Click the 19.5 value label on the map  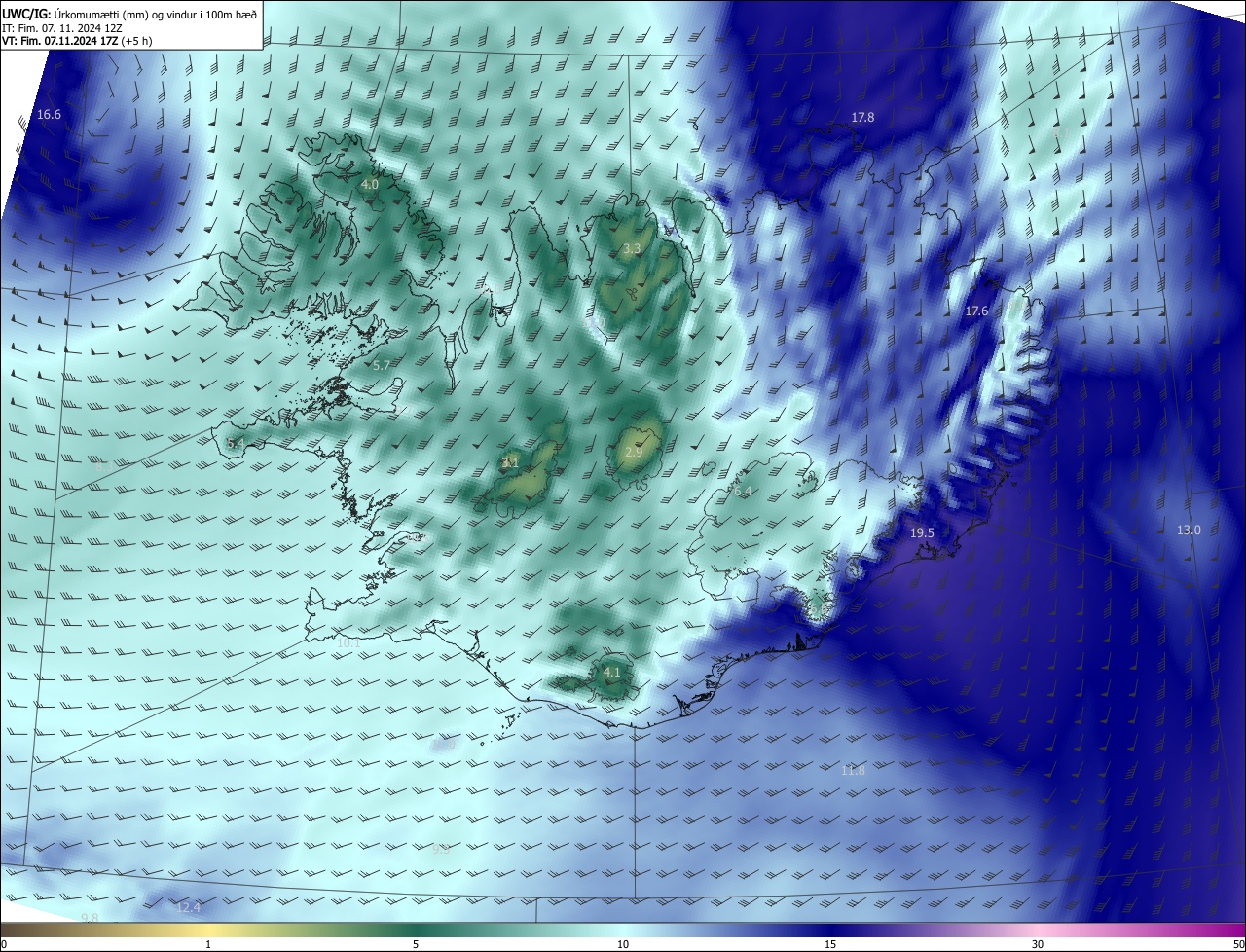922,532
